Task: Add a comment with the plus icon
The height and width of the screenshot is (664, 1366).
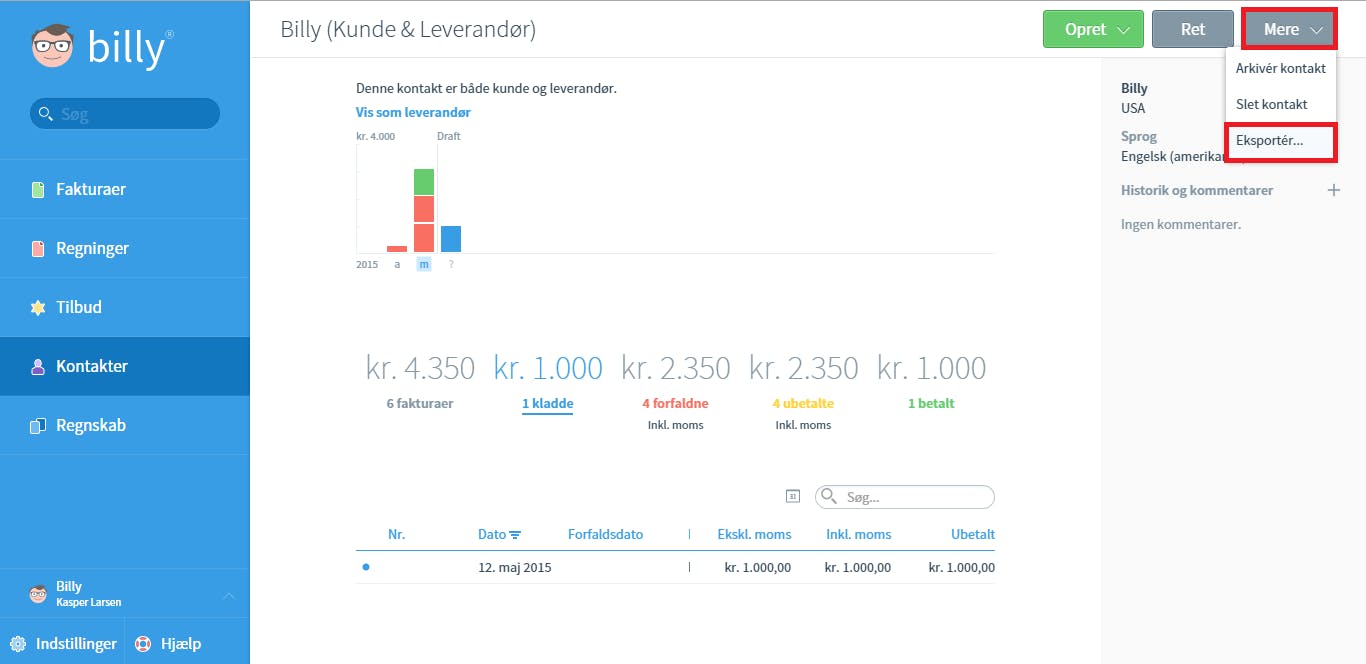Action: pos(1333,190)
